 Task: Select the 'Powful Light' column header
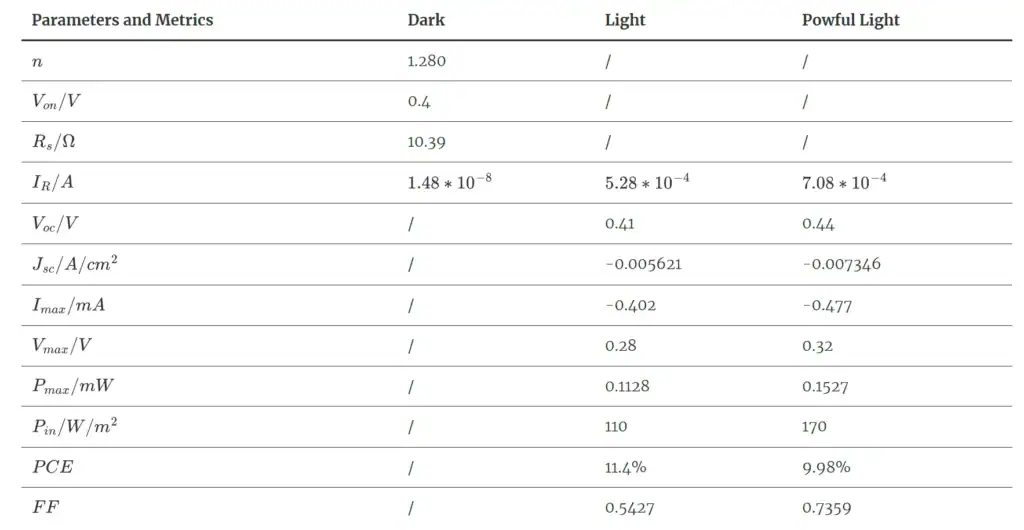click(851, 20)
